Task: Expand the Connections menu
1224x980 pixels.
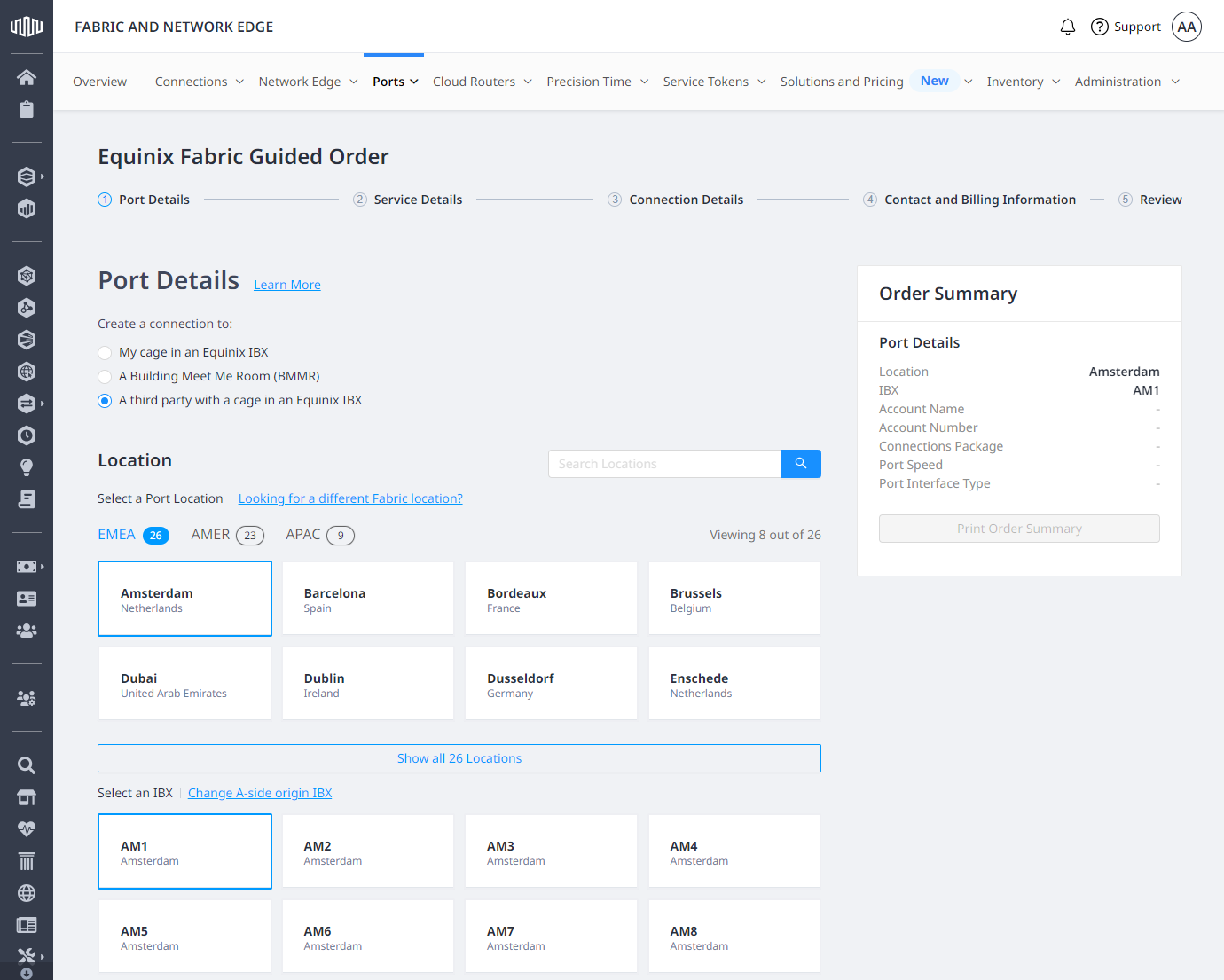Action: click(200, 82)
